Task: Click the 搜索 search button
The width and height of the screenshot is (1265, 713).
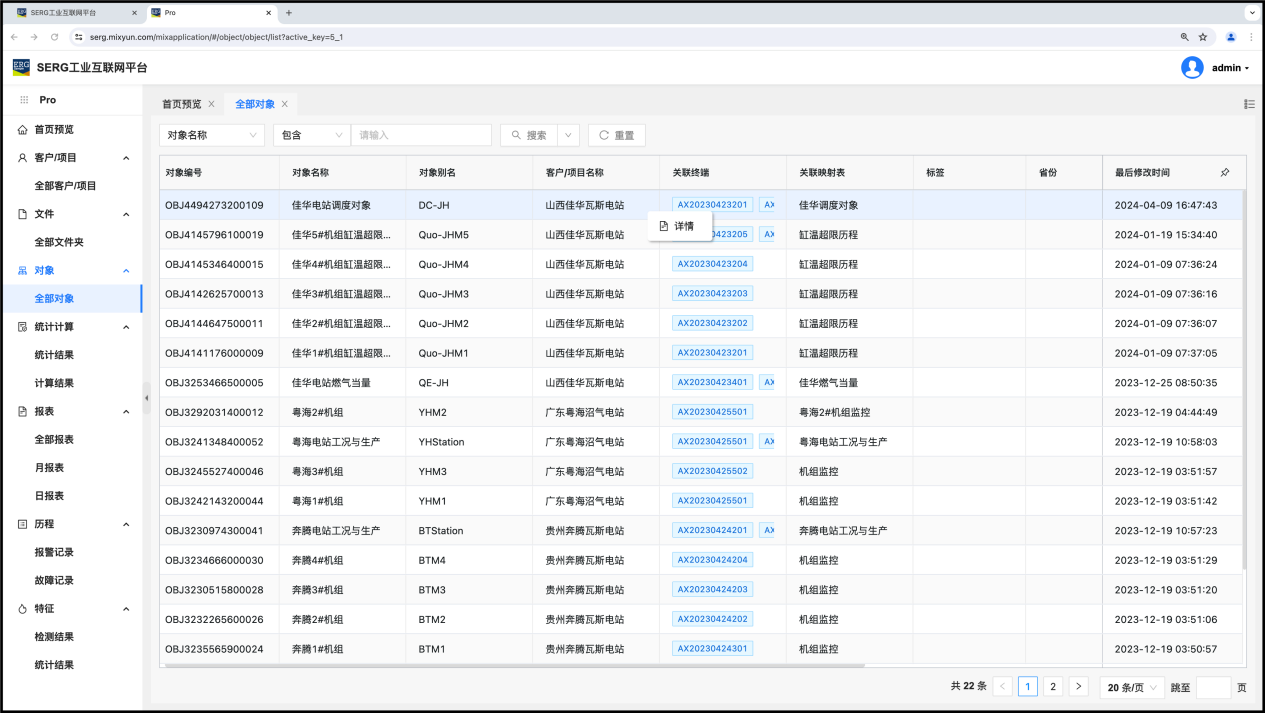Action: tap(528, 135)
